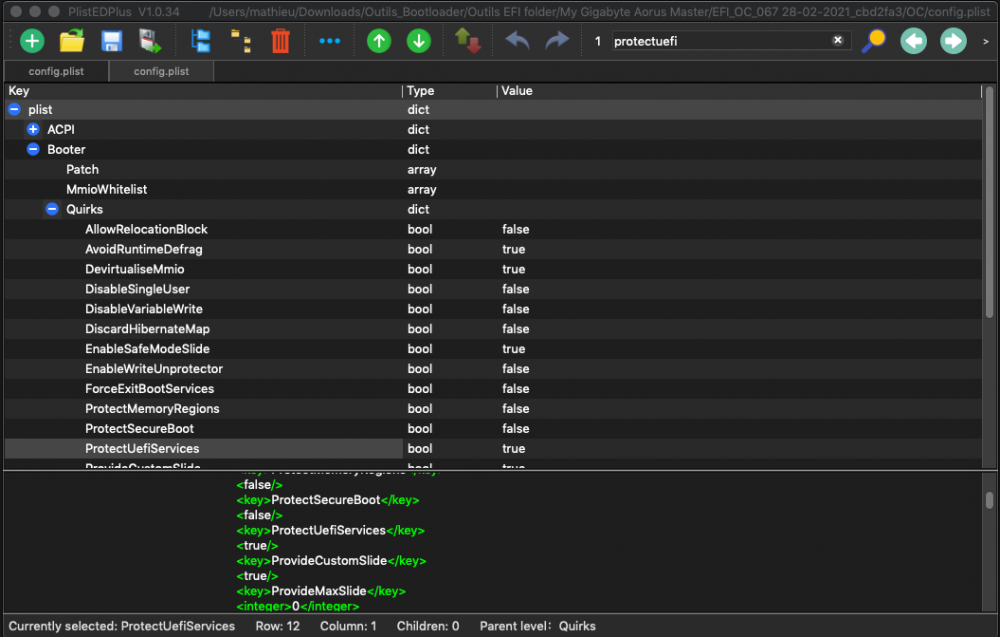The image size is (1000, 637).
Task: Click ProvideCustomSlide key in the XML pane
Action: point(329,560)
